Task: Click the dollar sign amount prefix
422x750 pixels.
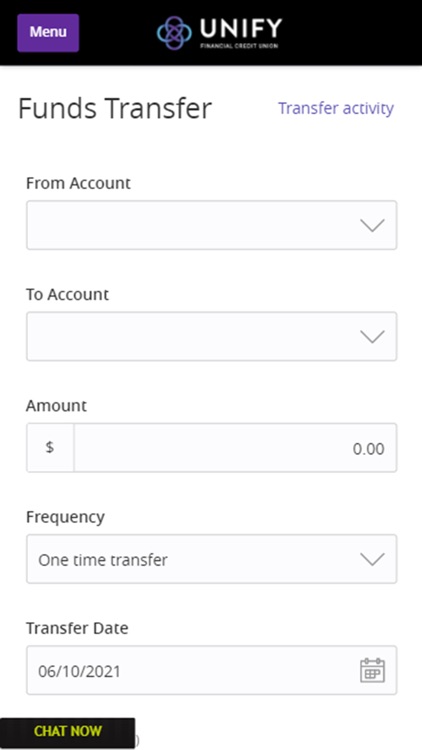Action: tap(50, 448)
